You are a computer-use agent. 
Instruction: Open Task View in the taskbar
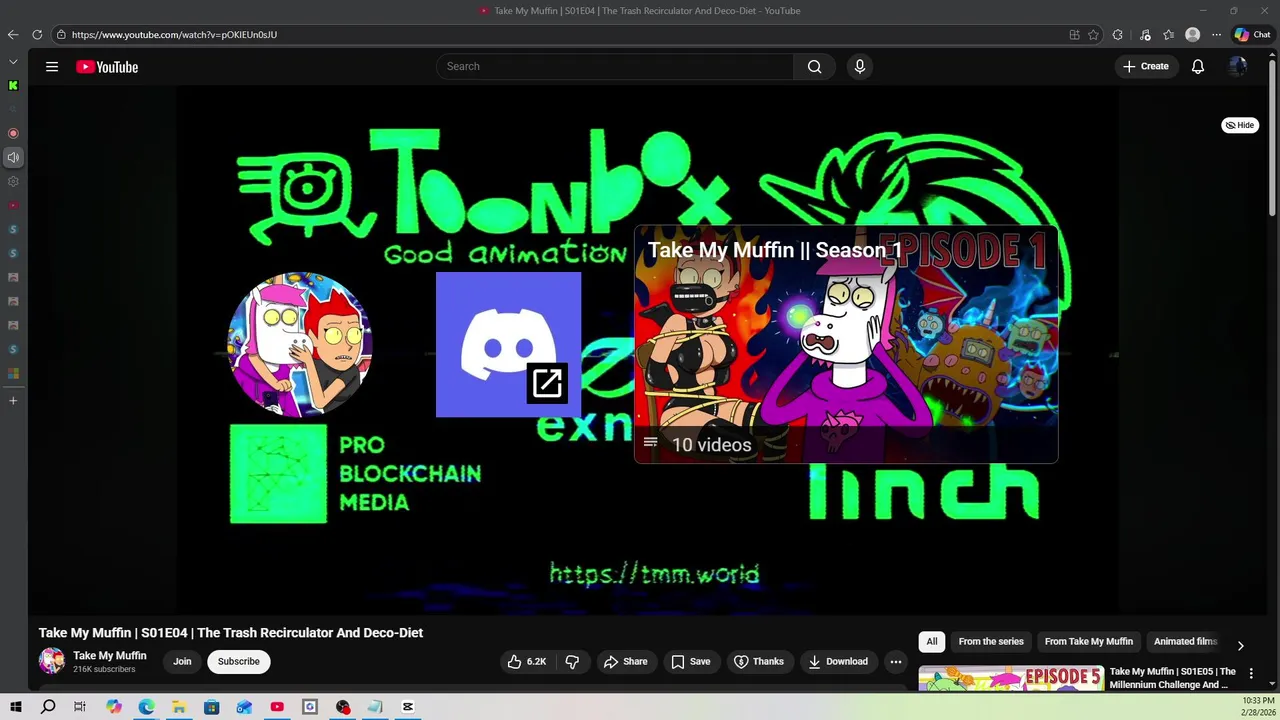click(80, 707)
